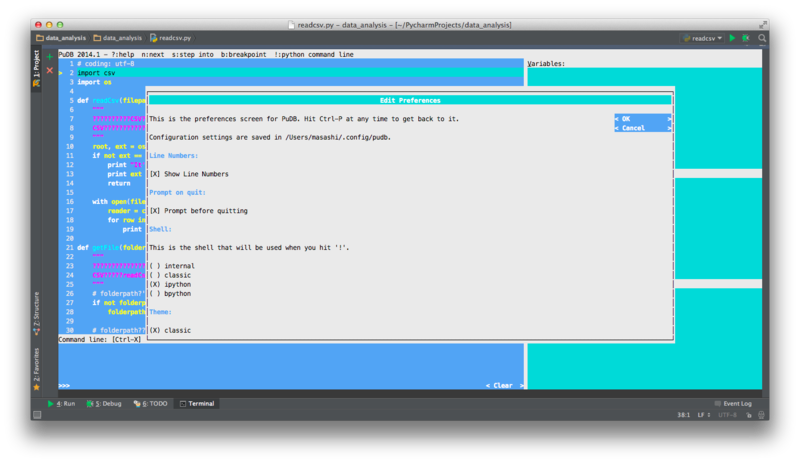The height and width of the screenshot is (463, 800).
Task: Switch to the TODO tool tab
Action: point(151,403)
